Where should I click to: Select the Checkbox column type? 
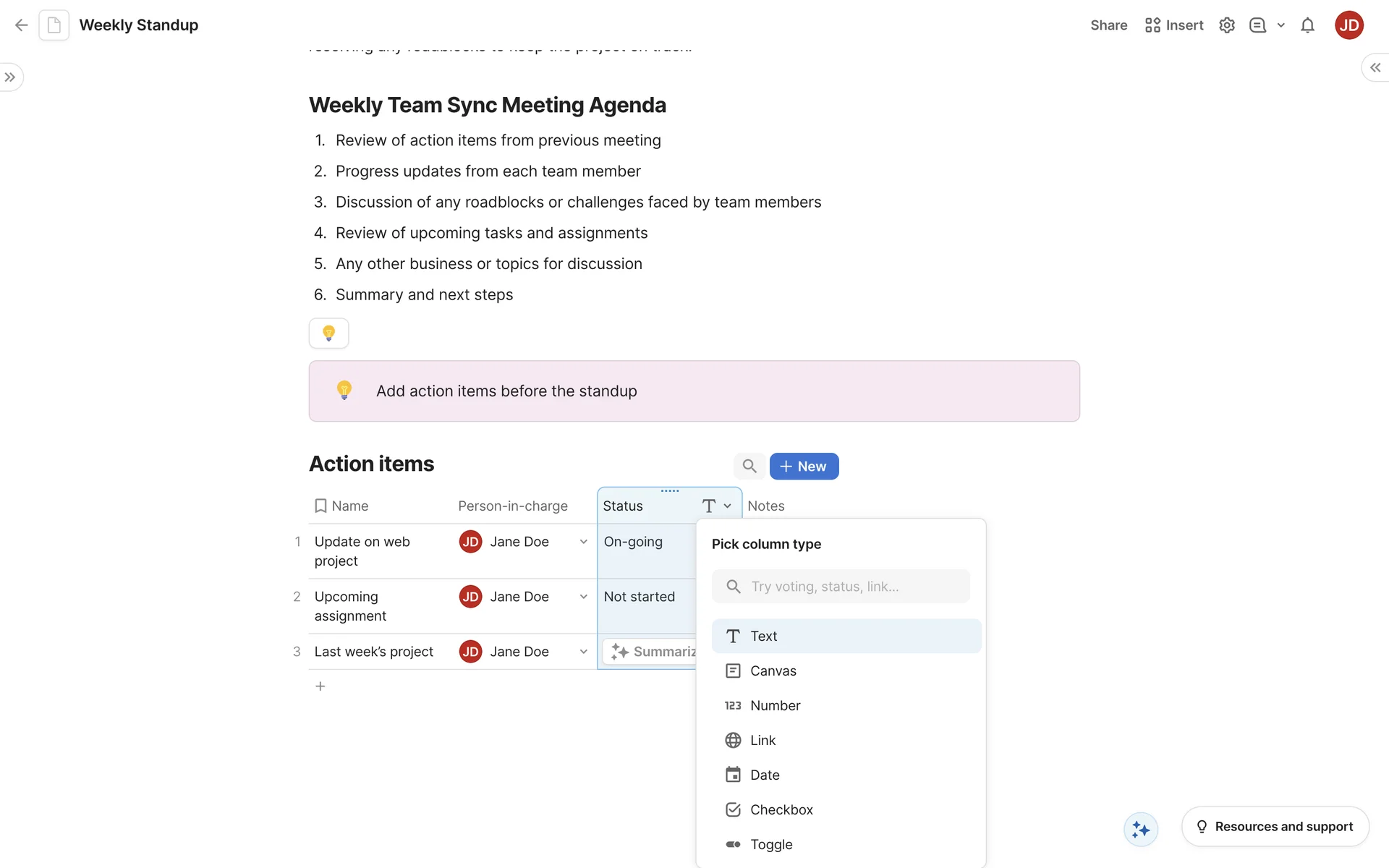(781, 809)
